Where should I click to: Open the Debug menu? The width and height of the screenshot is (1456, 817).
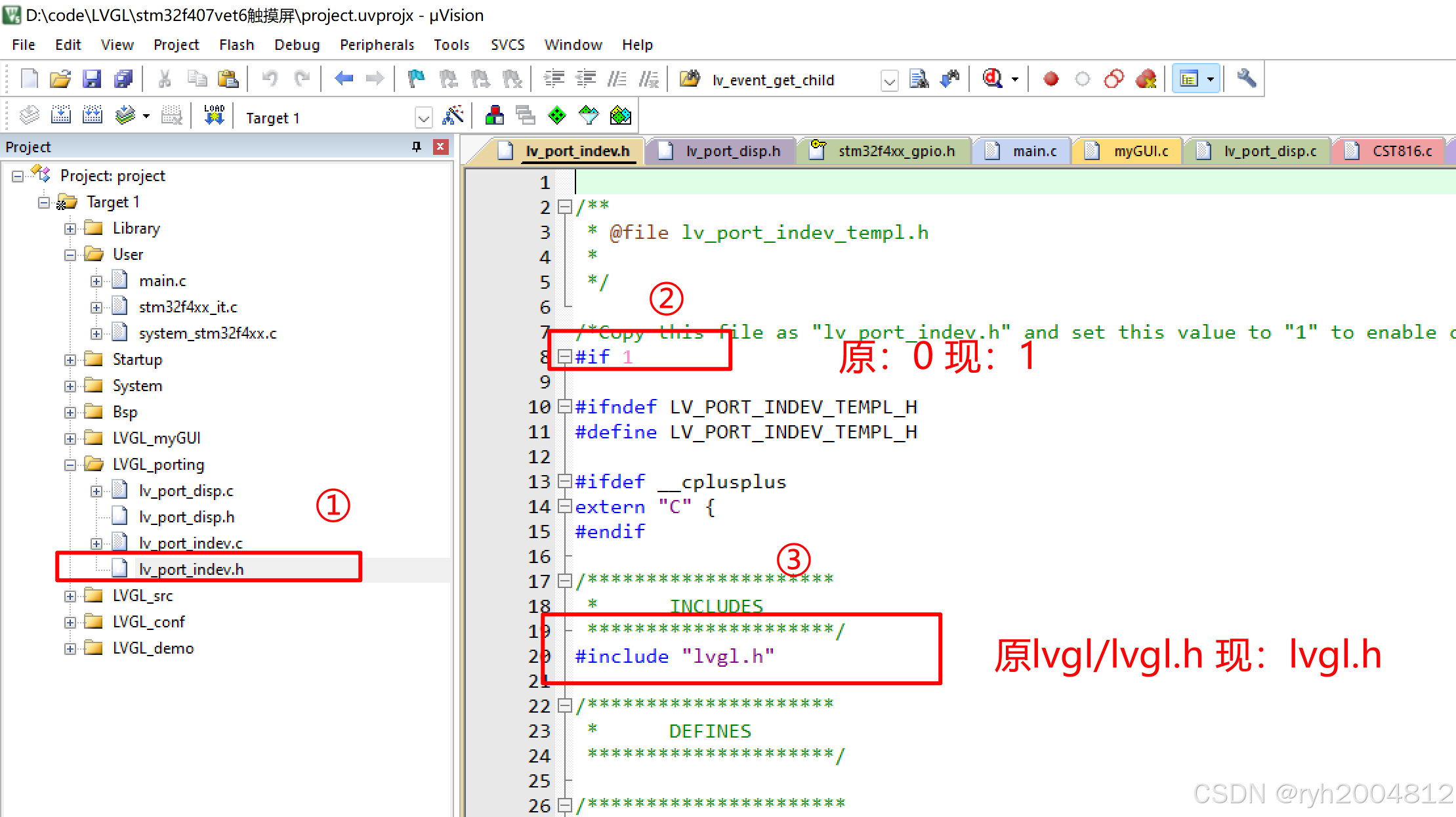pos(297,44)
